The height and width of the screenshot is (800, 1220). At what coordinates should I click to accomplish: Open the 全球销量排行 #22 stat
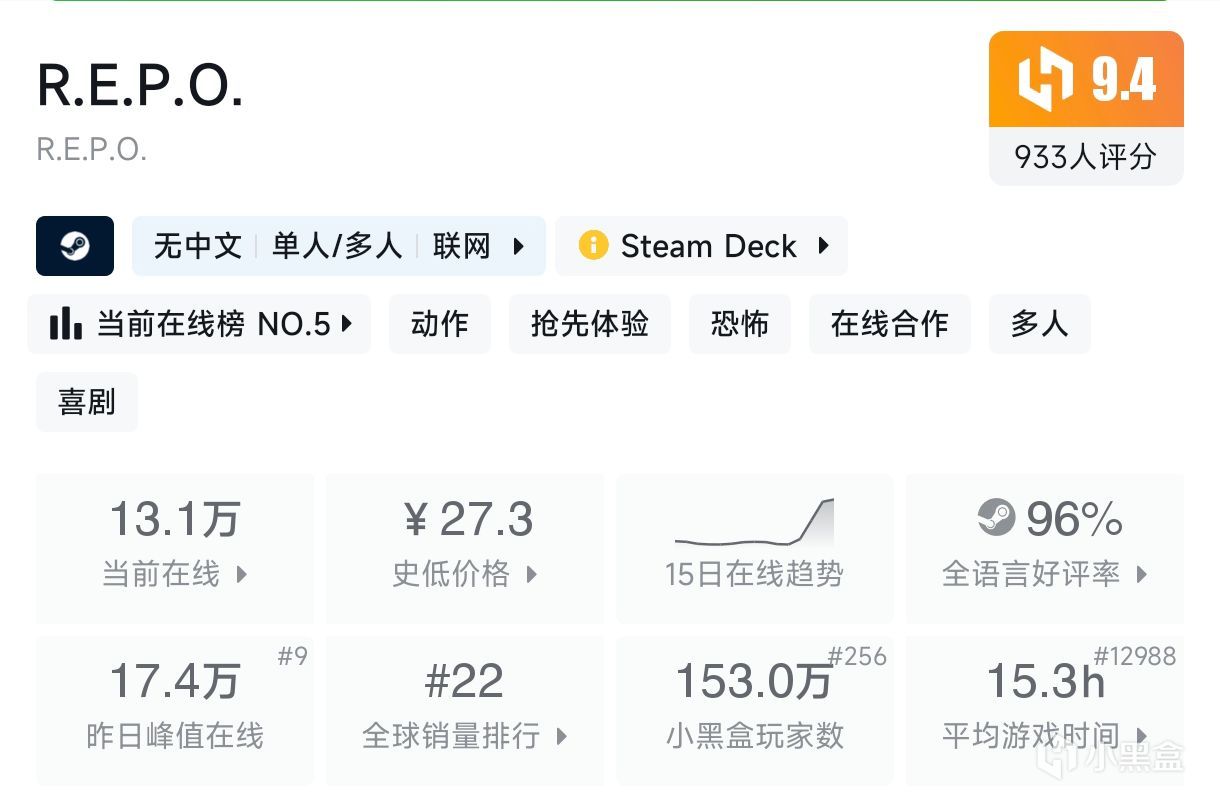point(465,710)
